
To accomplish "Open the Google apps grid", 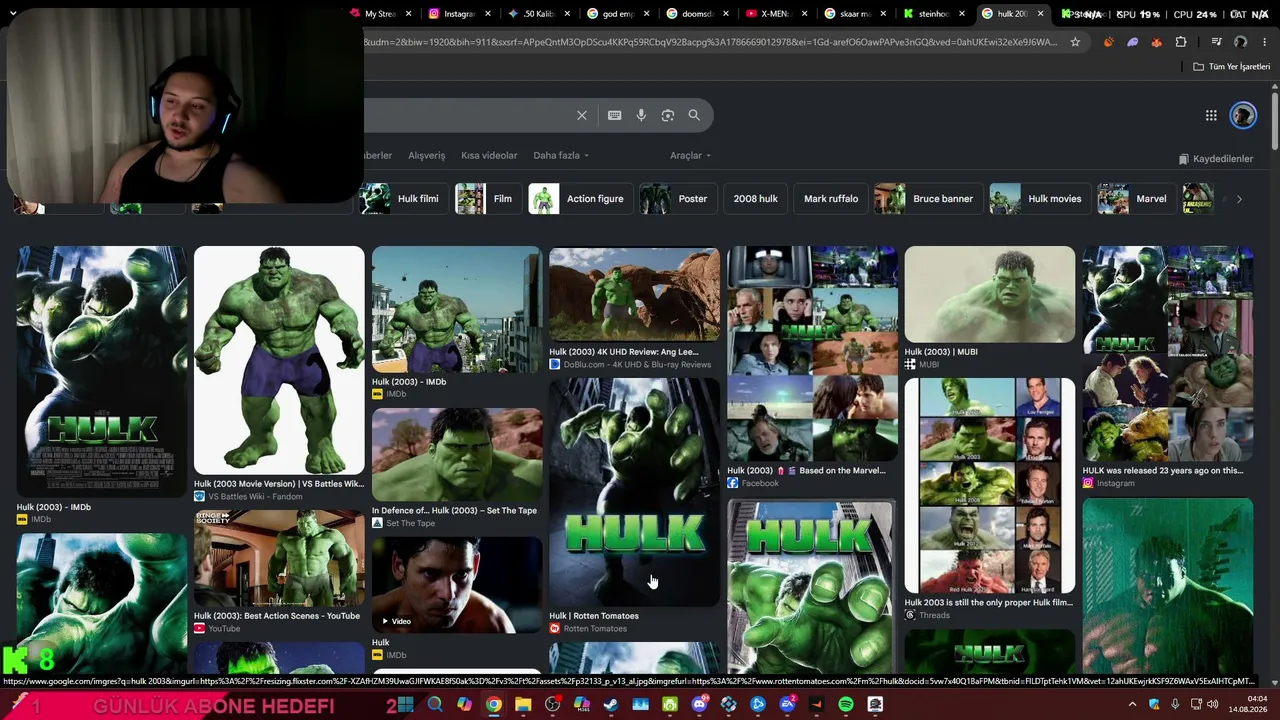I will coord(1211,115).
